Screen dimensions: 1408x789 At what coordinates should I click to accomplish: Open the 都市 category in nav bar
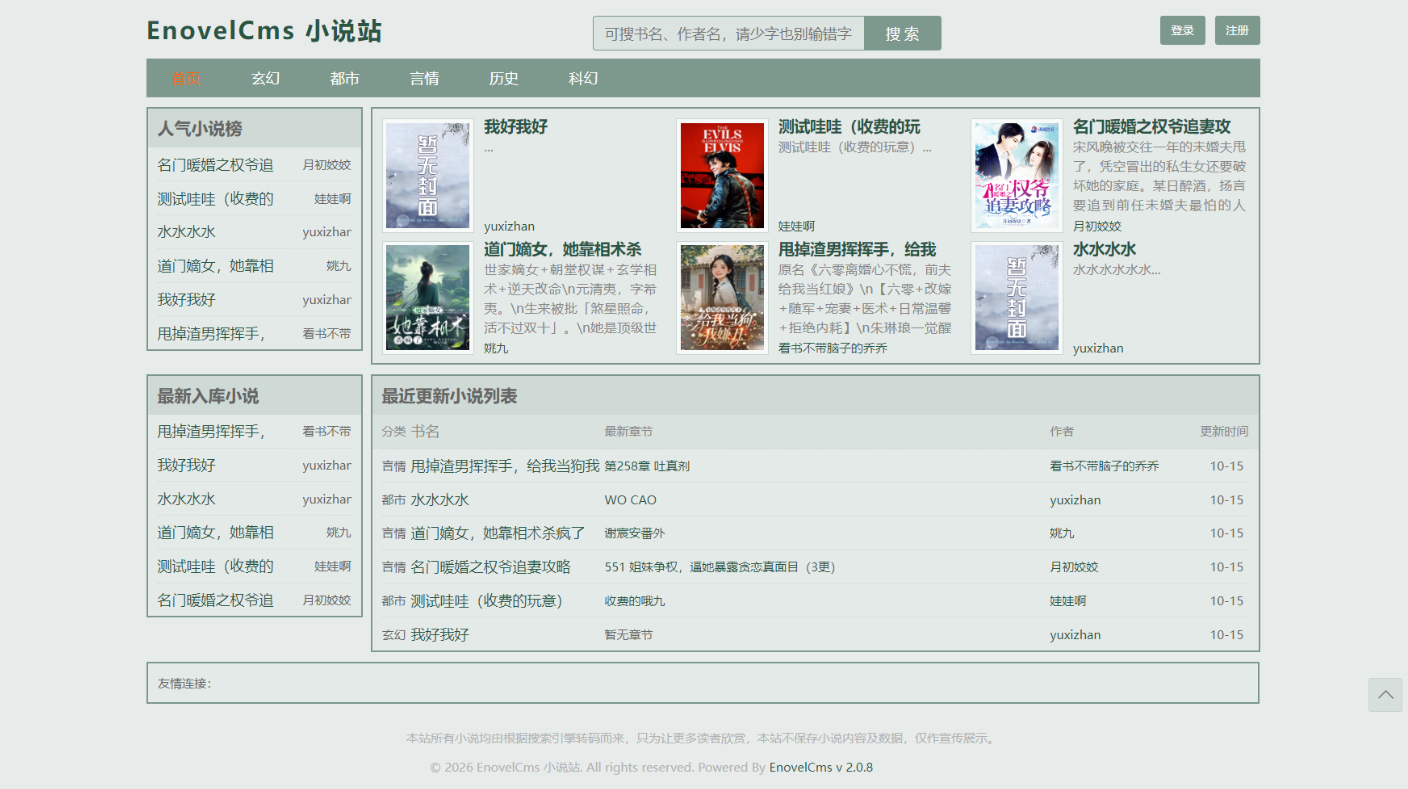pos(345,78)
